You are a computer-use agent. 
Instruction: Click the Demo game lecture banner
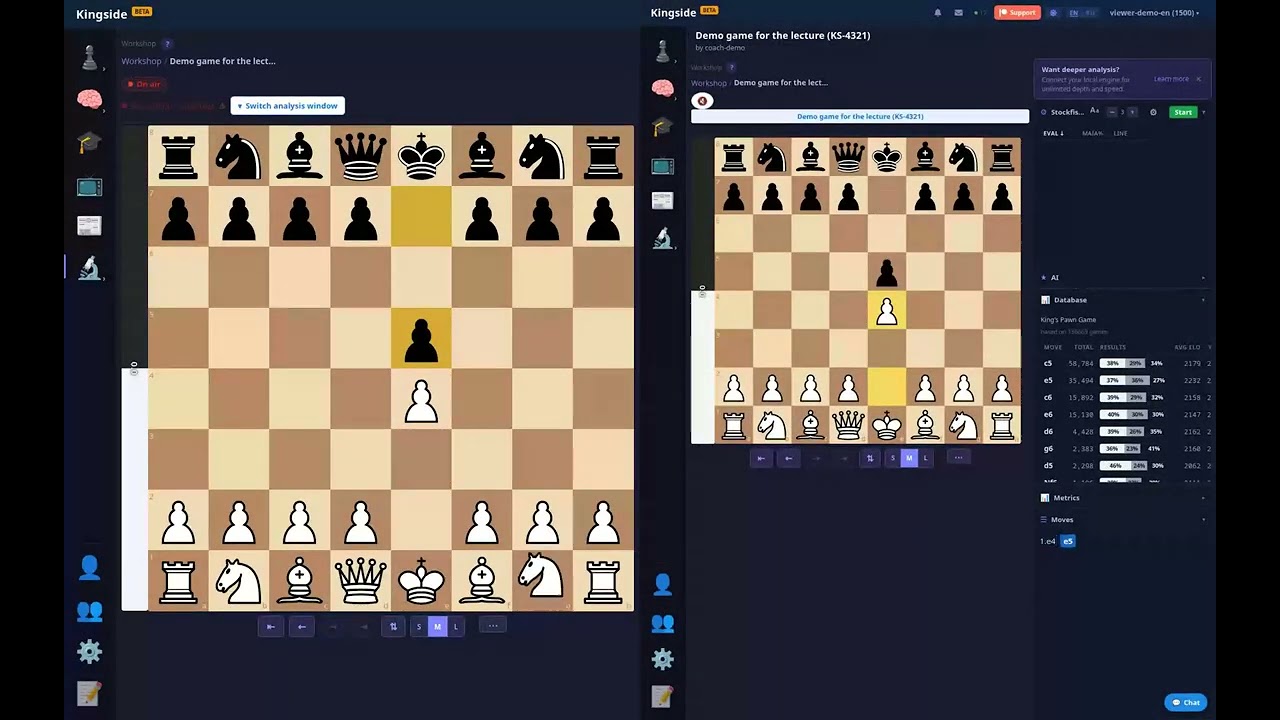tap(860, 116)
